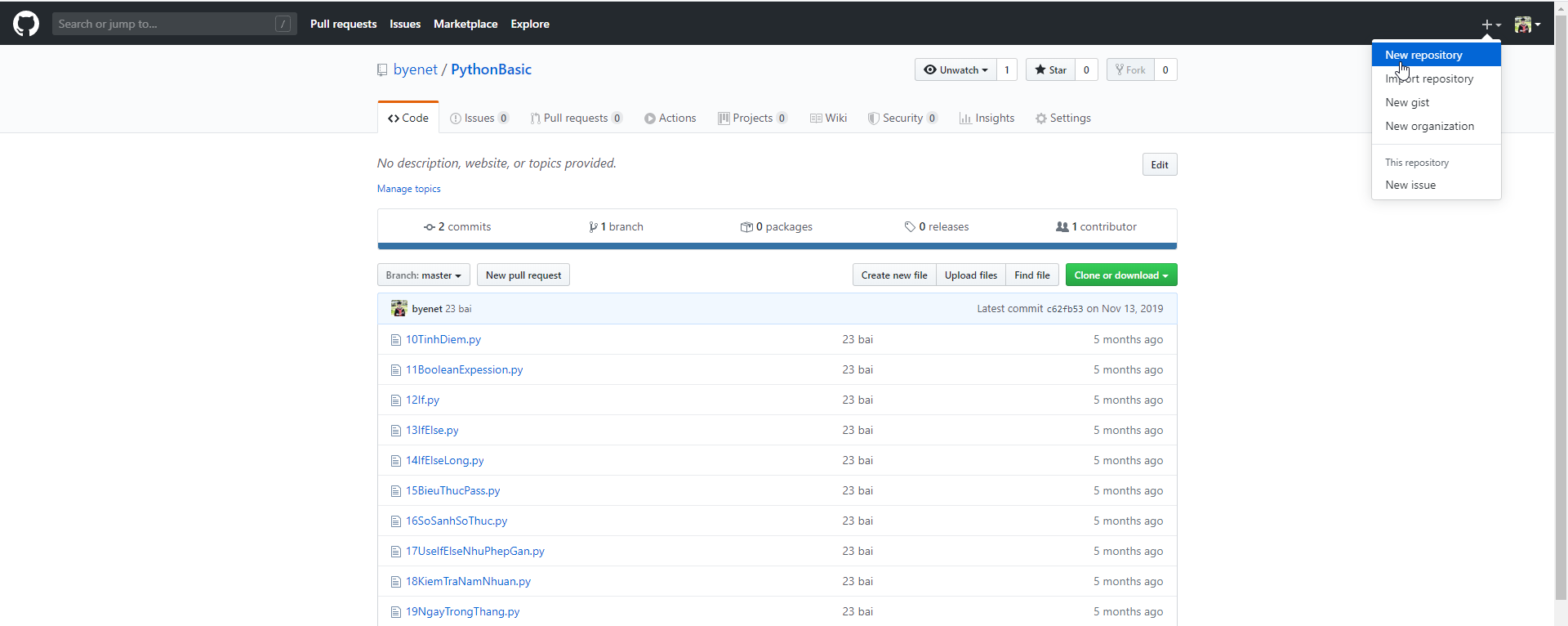This screenshot has height=626, width=1568.
Task: Click the file icon for 10TinhDiem.py
Action: 396,340
